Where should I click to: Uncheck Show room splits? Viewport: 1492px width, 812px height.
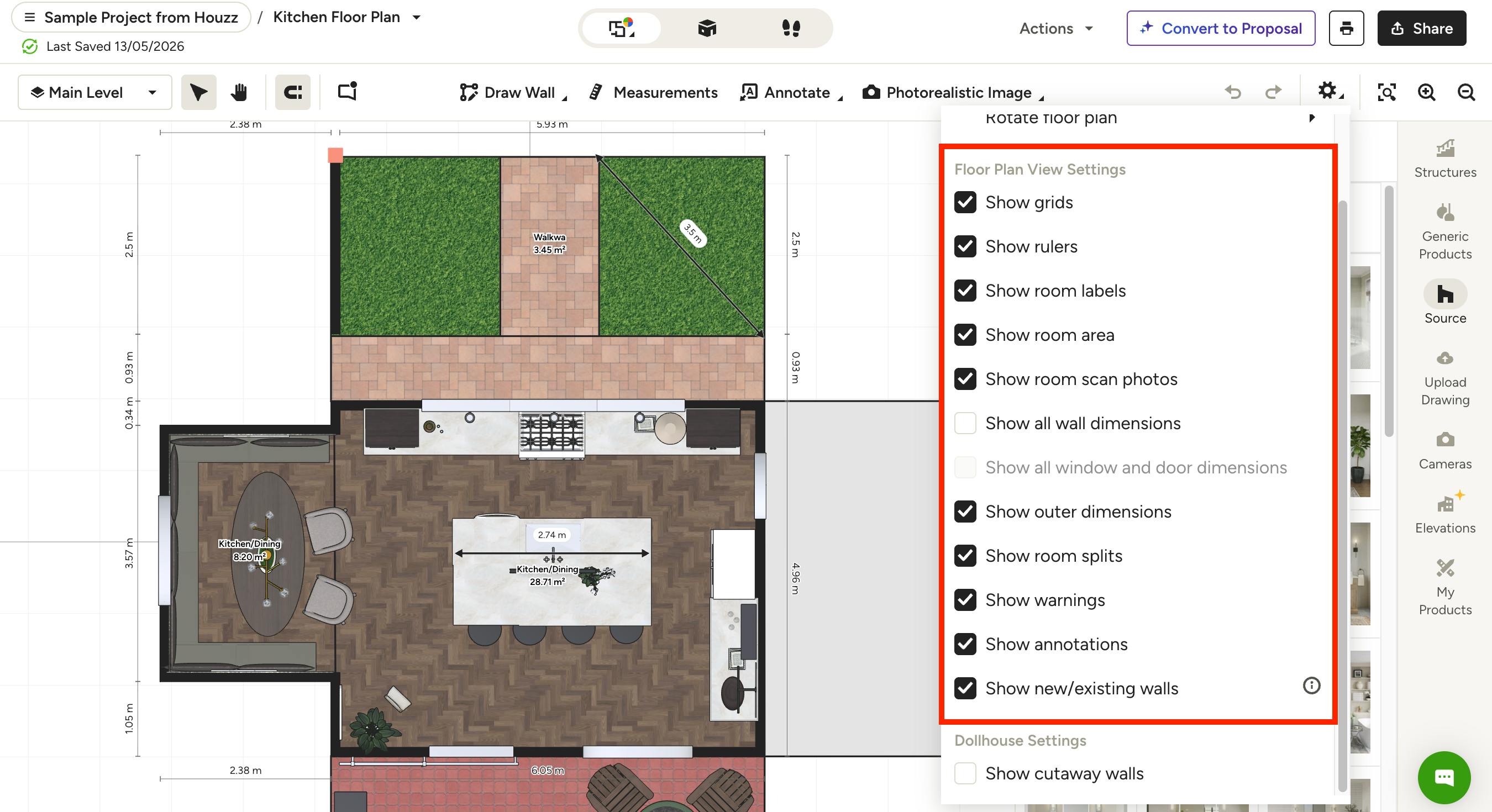pos(965,556)
